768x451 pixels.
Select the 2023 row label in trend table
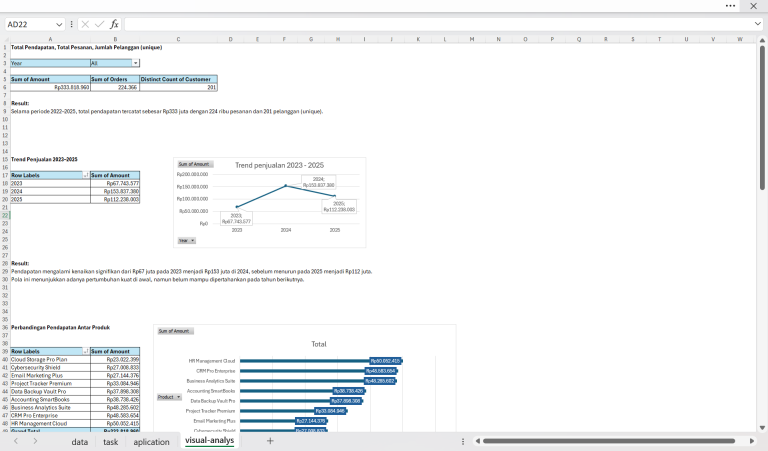point(50,184)
